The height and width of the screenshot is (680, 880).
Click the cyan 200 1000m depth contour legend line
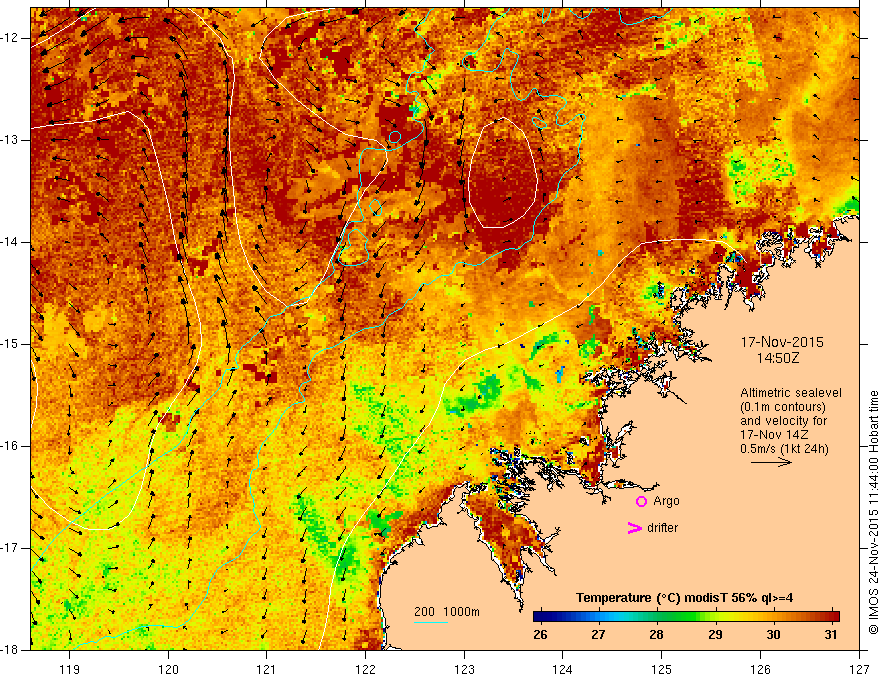[430, 622]
